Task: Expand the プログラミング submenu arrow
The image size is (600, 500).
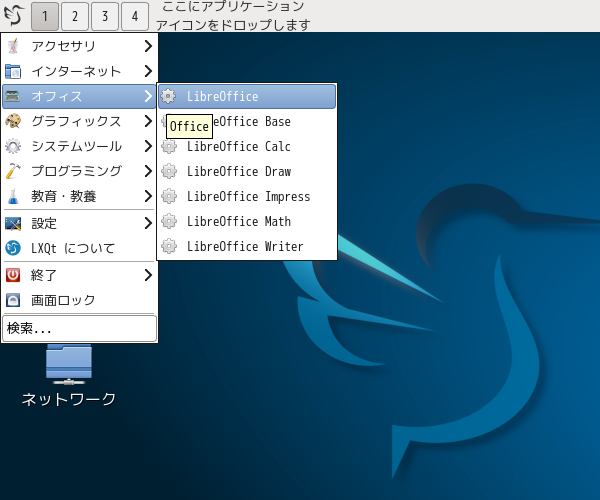Action: click(148, 171)
